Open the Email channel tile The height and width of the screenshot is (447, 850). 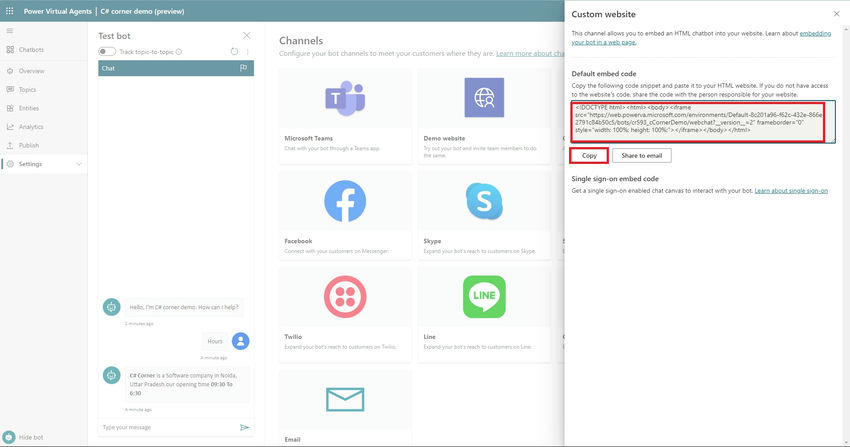345,409
